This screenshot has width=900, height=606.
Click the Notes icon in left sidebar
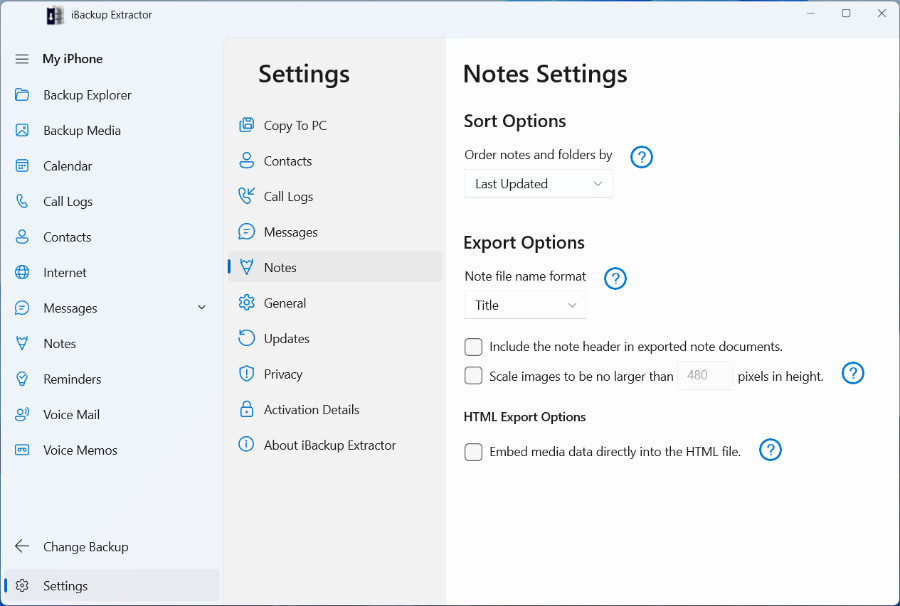[22, 344]
